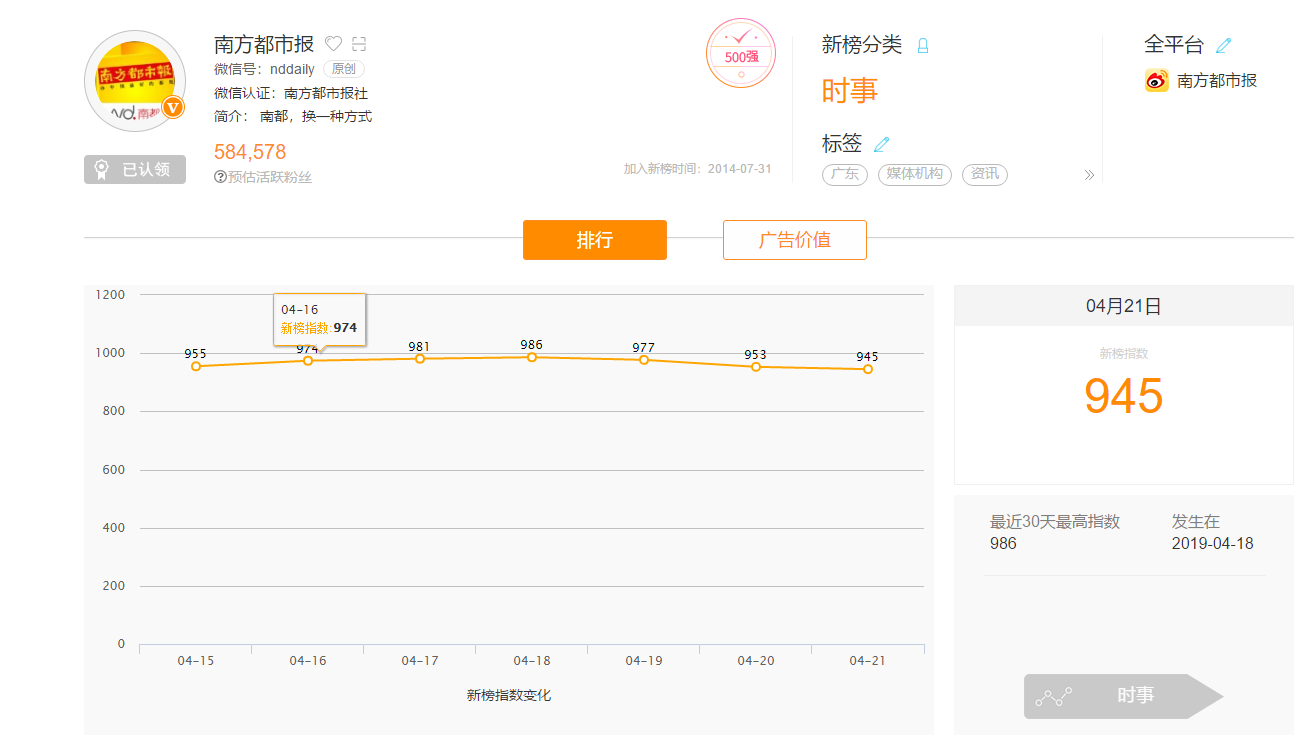Screen dimensions: 1313x743
Task: Switch to the 广告价值 tab
Action: [795, 240]
